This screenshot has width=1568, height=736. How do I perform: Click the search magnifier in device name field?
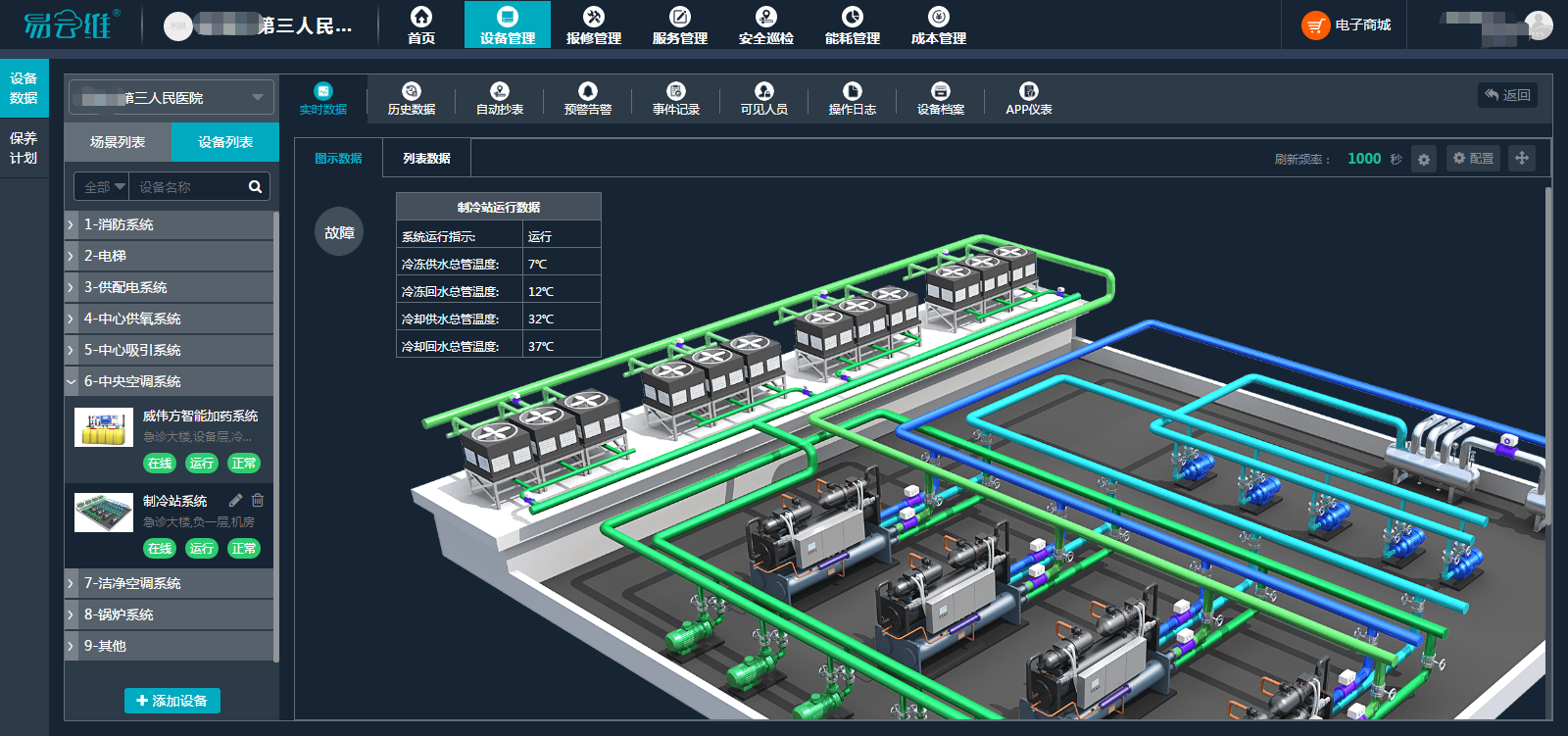tap(255, 186)
